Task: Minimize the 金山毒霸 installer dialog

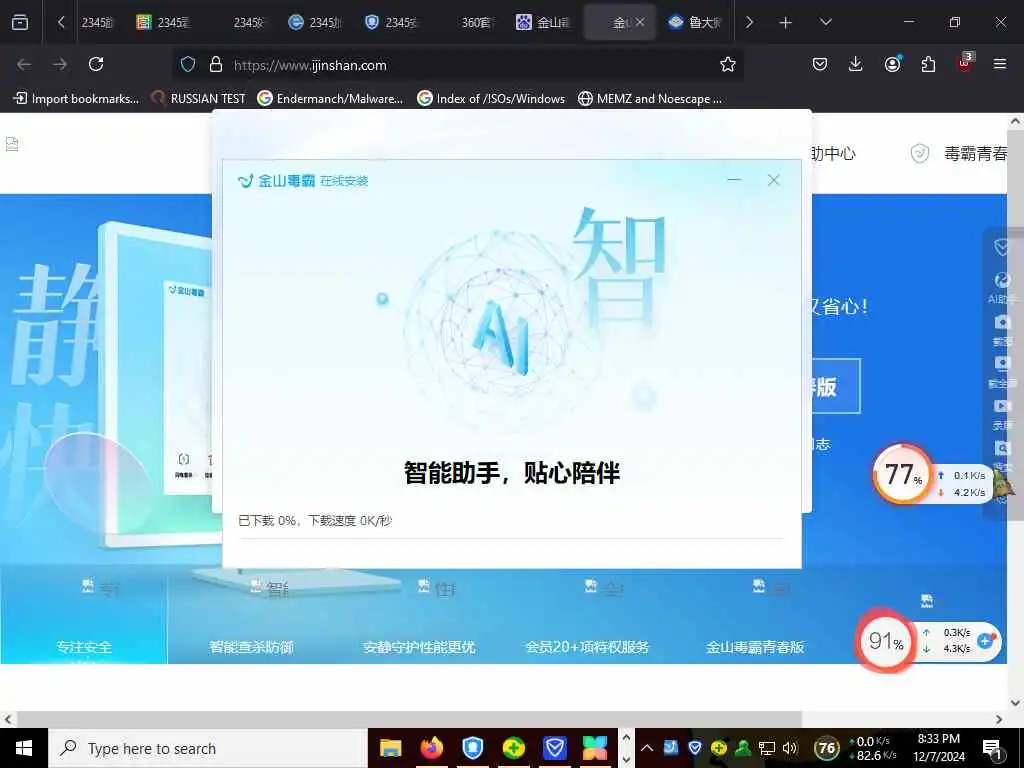Action: 734,180
